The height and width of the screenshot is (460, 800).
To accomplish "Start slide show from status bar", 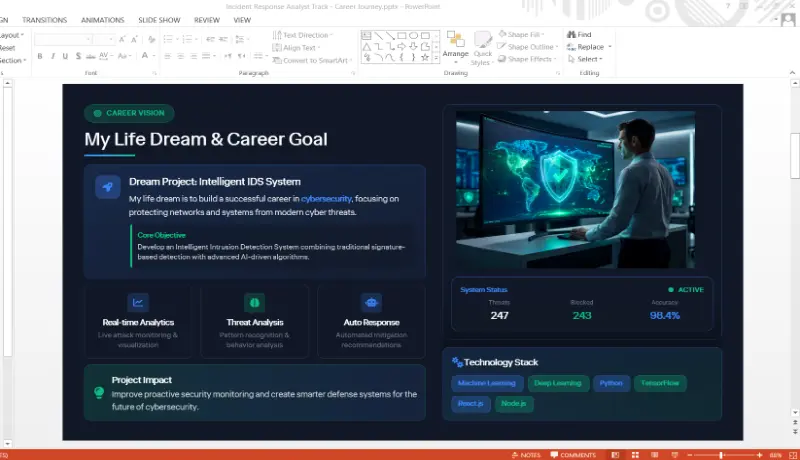I will [674, 455].
